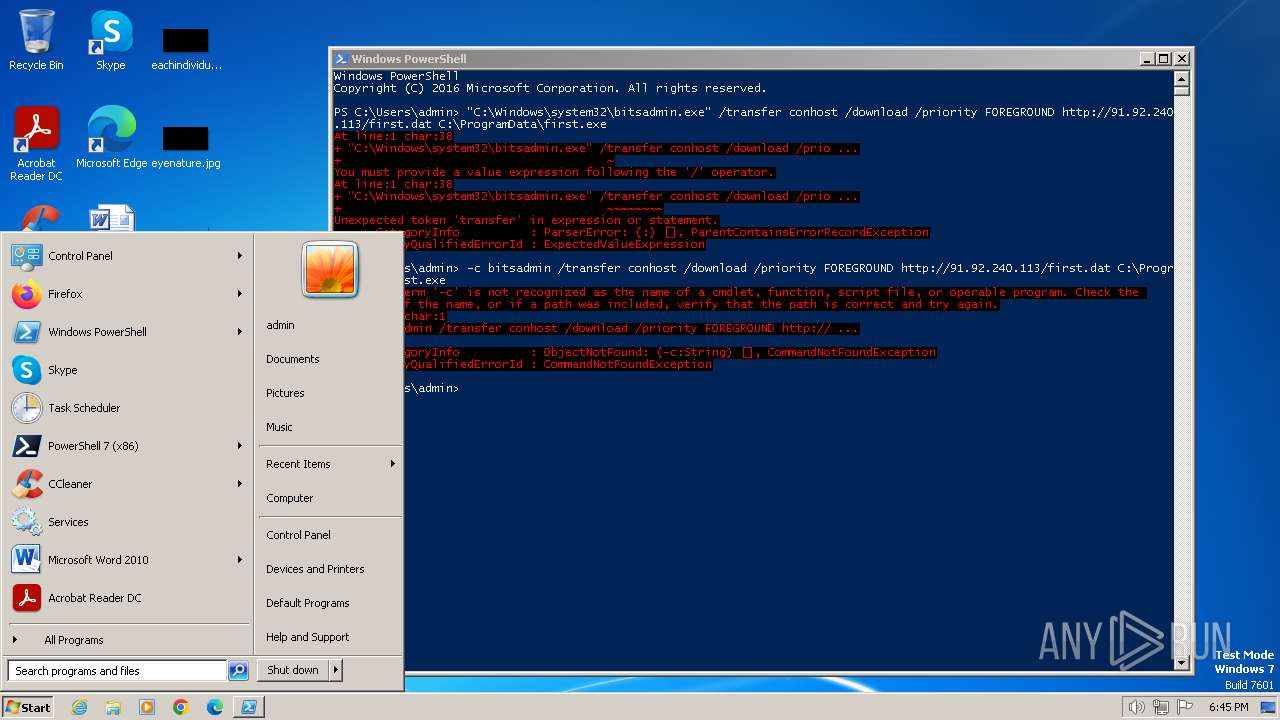1280x720 pixels.
Task: Expand Control Panel submenu arrow
Action: pyautogui.click(x=240, y=256)
